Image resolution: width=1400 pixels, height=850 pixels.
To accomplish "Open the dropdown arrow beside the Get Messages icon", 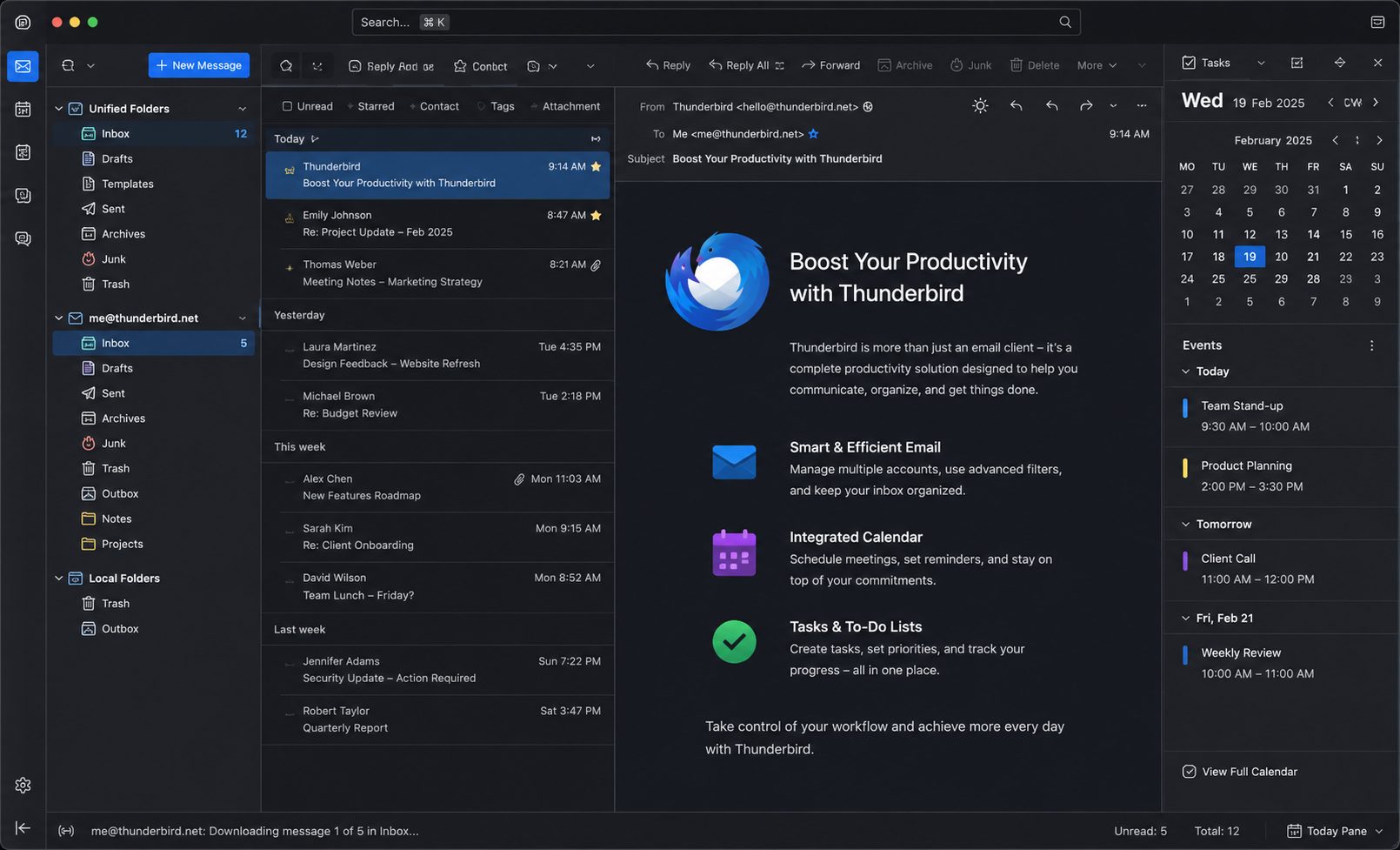I will pos(90,65).
